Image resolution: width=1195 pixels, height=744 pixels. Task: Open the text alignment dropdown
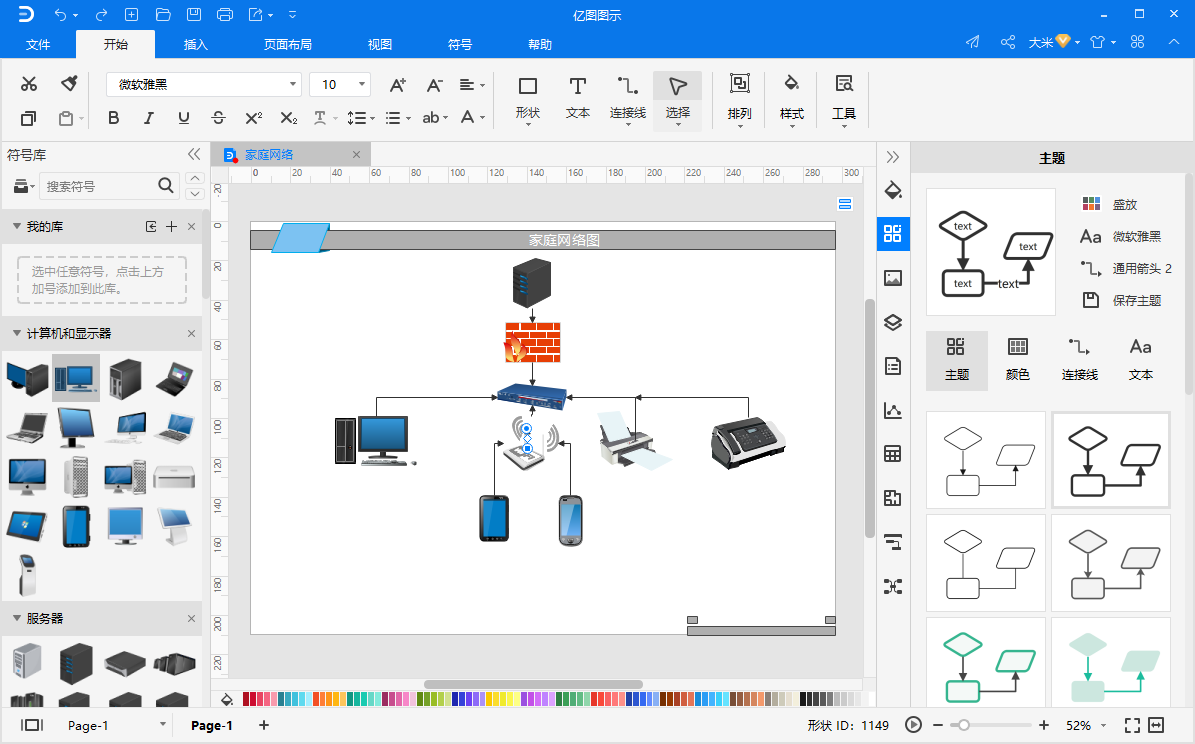[472, 85]
